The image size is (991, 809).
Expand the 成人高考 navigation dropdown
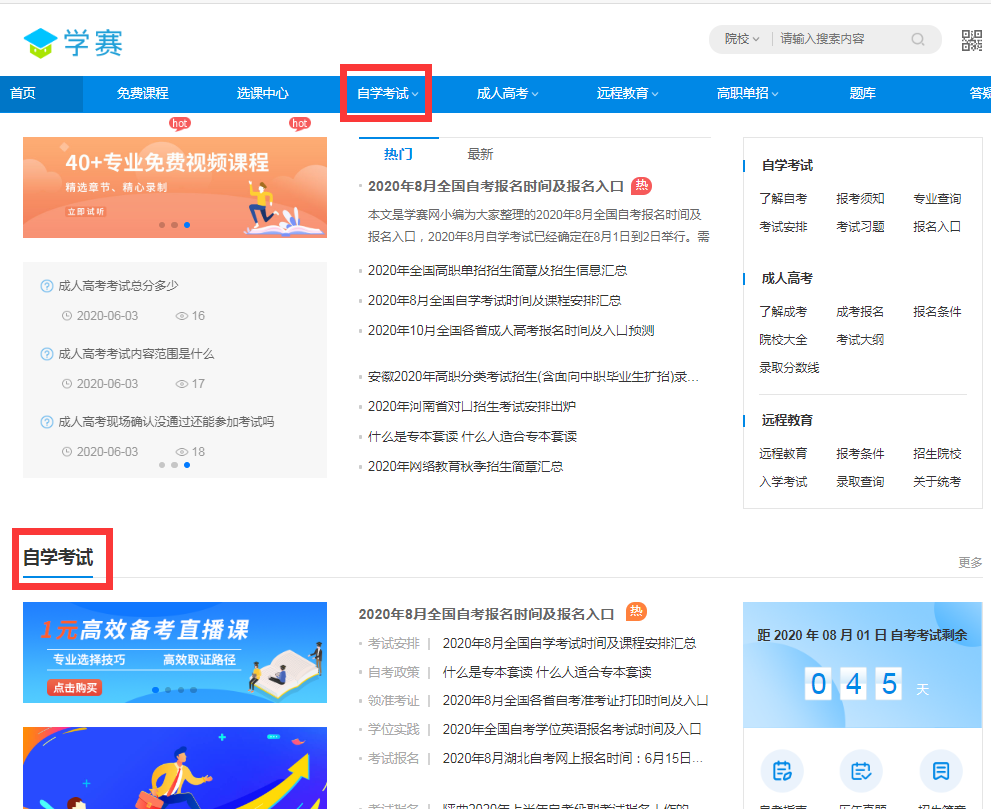click(x=508, y=94)
